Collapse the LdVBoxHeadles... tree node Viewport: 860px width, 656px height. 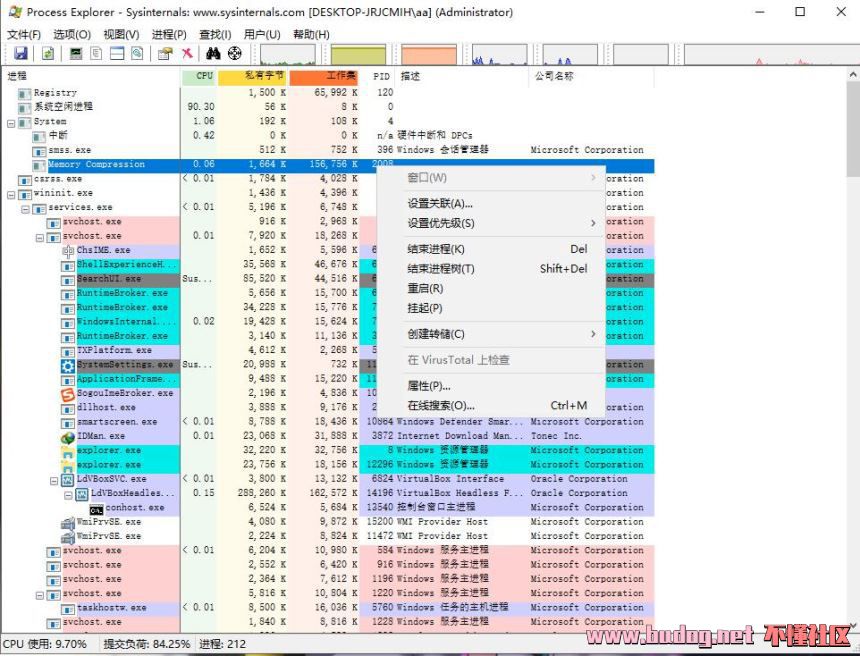pyautogui.click(x=67, y=495)
